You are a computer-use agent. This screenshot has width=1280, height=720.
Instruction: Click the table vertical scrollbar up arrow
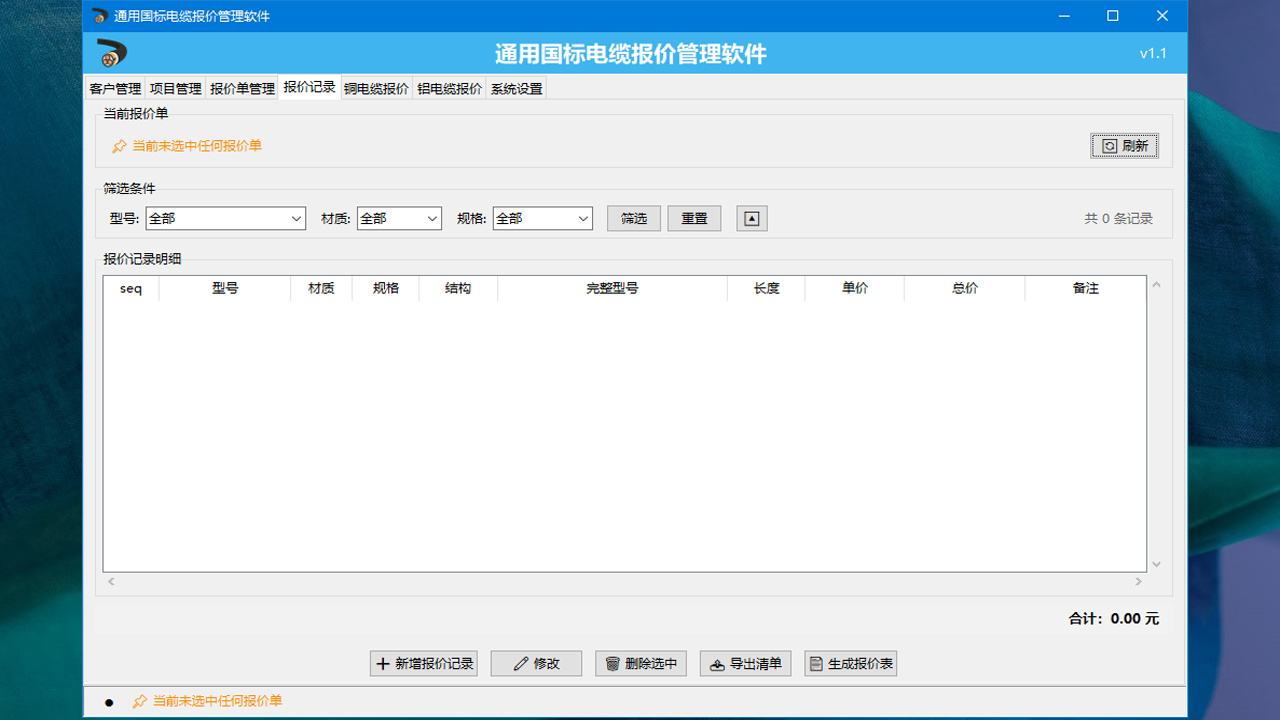tap(1157, 285)
